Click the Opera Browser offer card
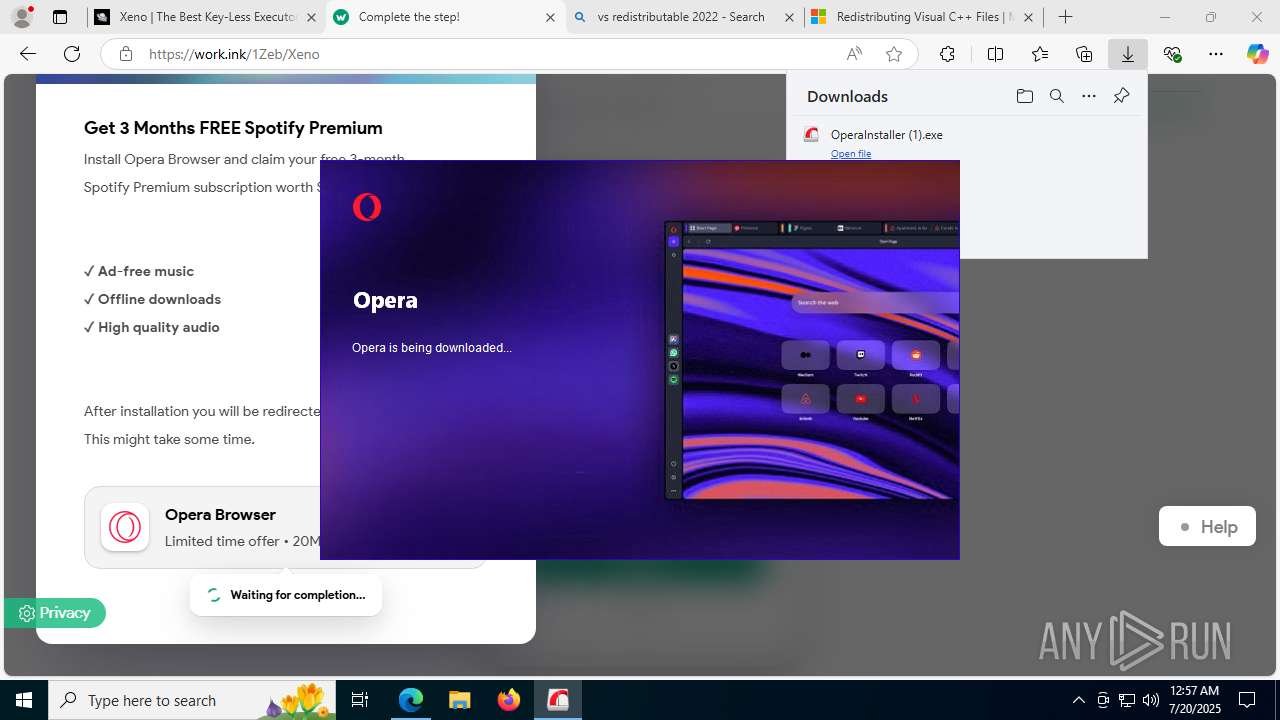 (x=285, y=527)
